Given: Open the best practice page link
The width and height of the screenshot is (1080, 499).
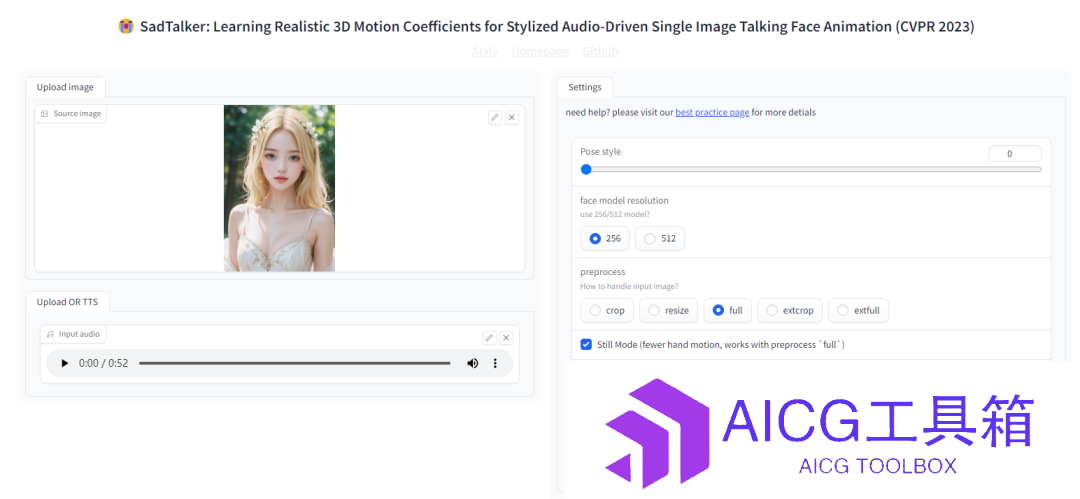Looking at the screenshot, I should (x=712, y=112).
